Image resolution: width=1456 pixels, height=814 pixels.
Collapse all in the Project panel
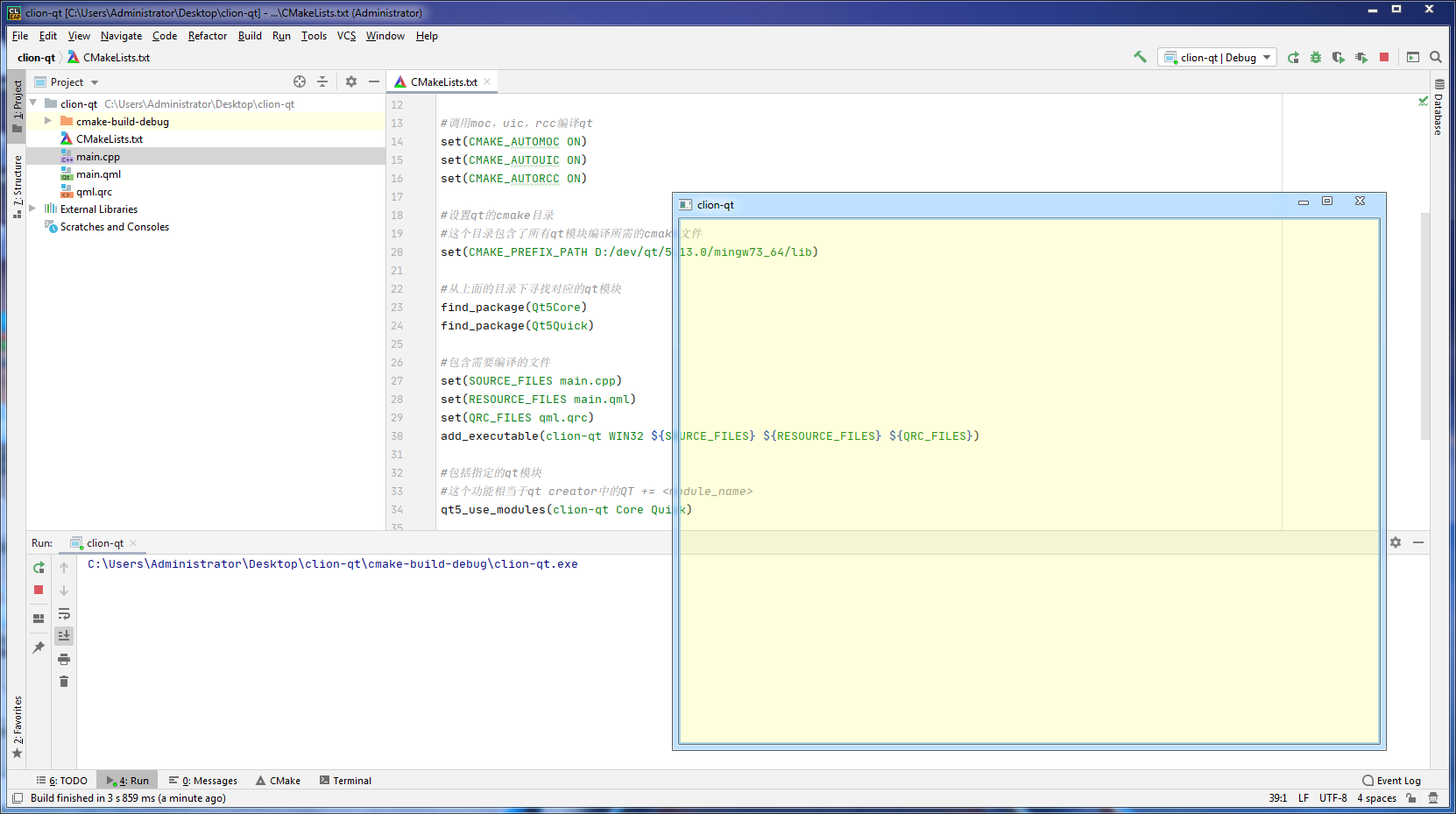(x=322, y=81)
